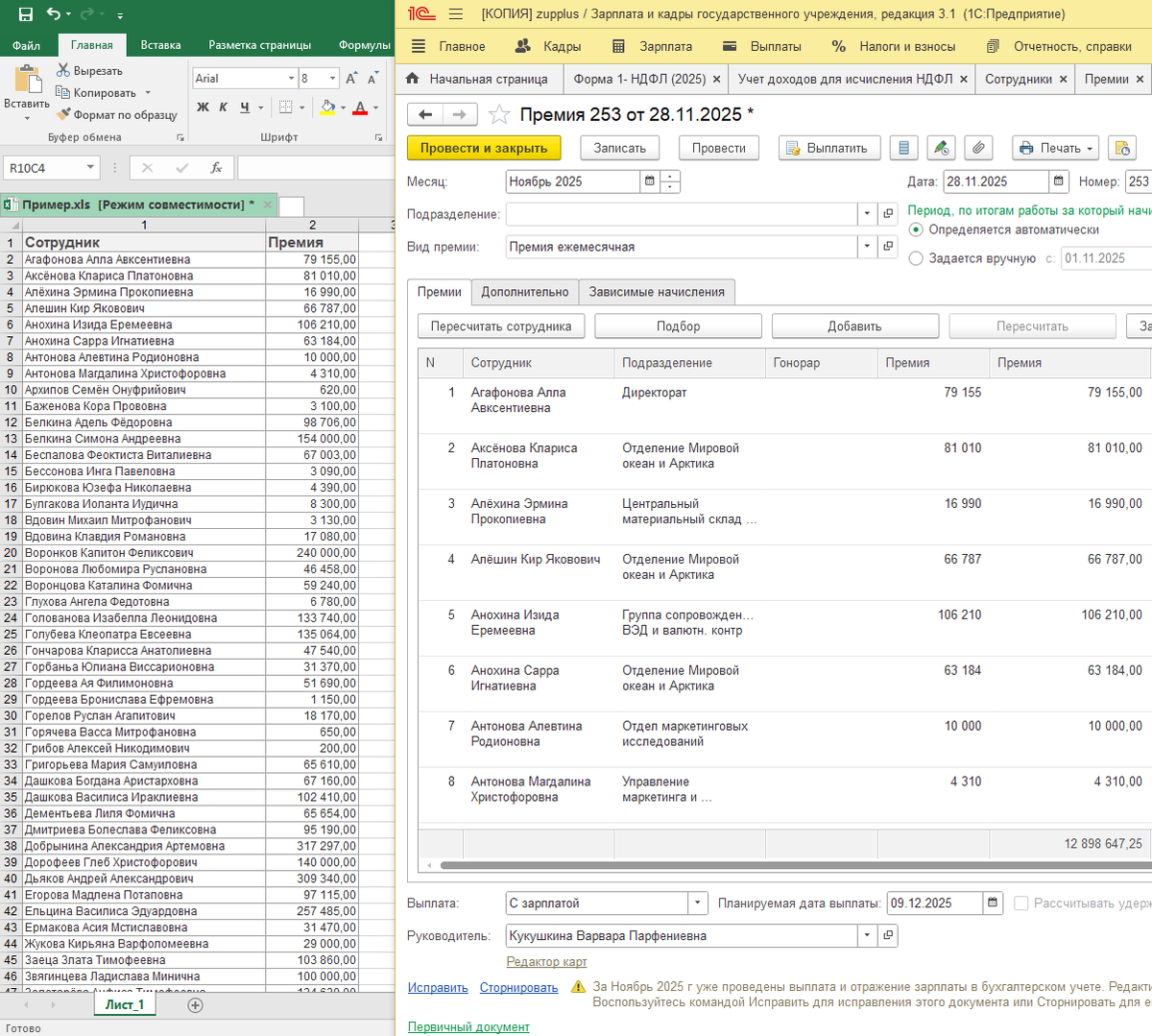
Task: Navigate back with the left arrow button
Action: [425, 114]
